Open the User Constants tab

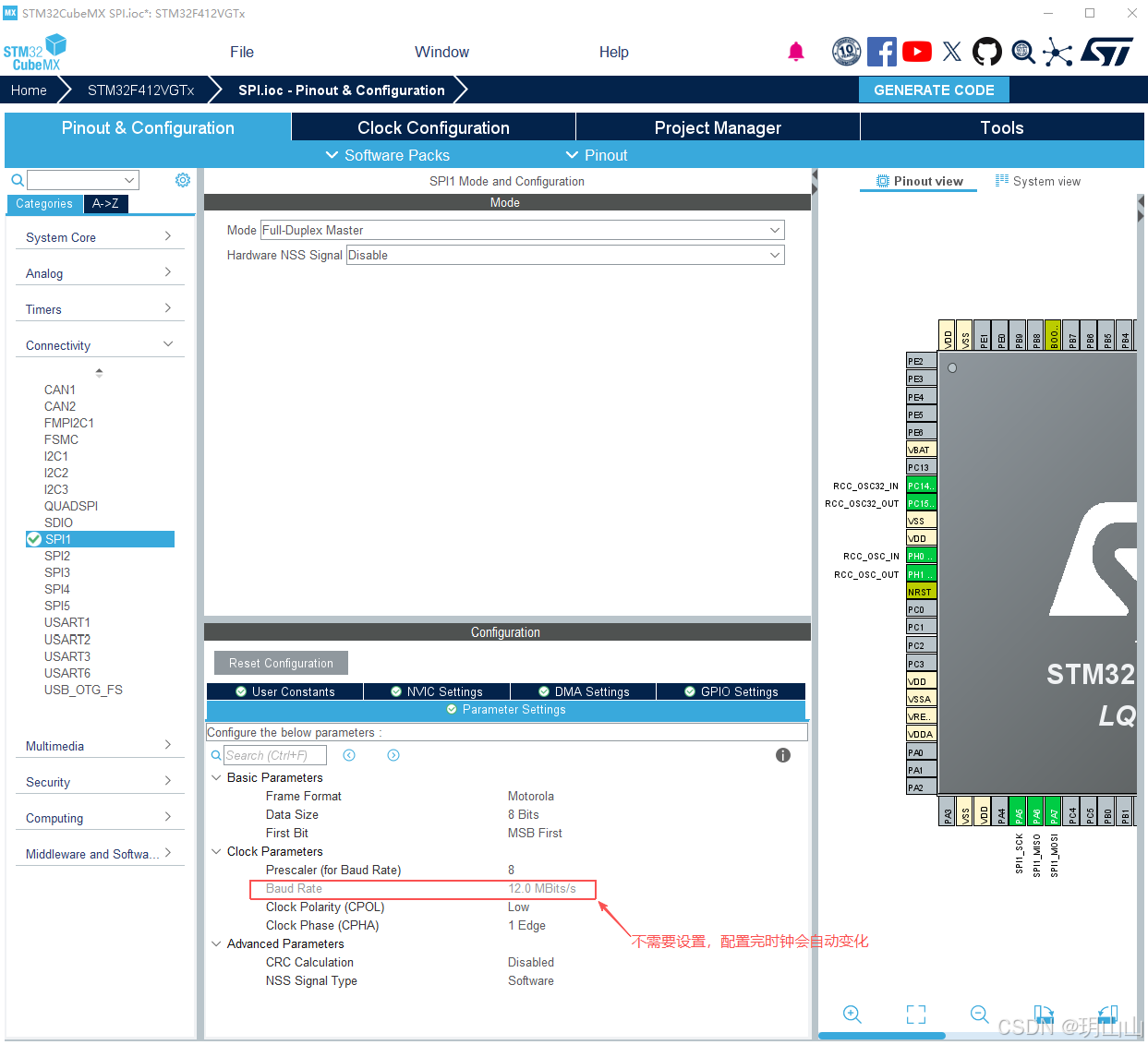tap(284, 691)
